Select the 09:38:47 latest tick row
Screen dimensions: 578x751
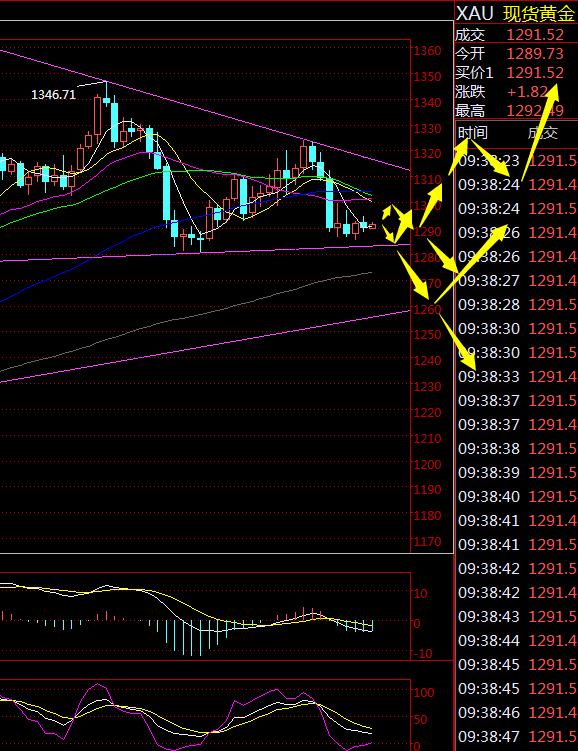517,737
